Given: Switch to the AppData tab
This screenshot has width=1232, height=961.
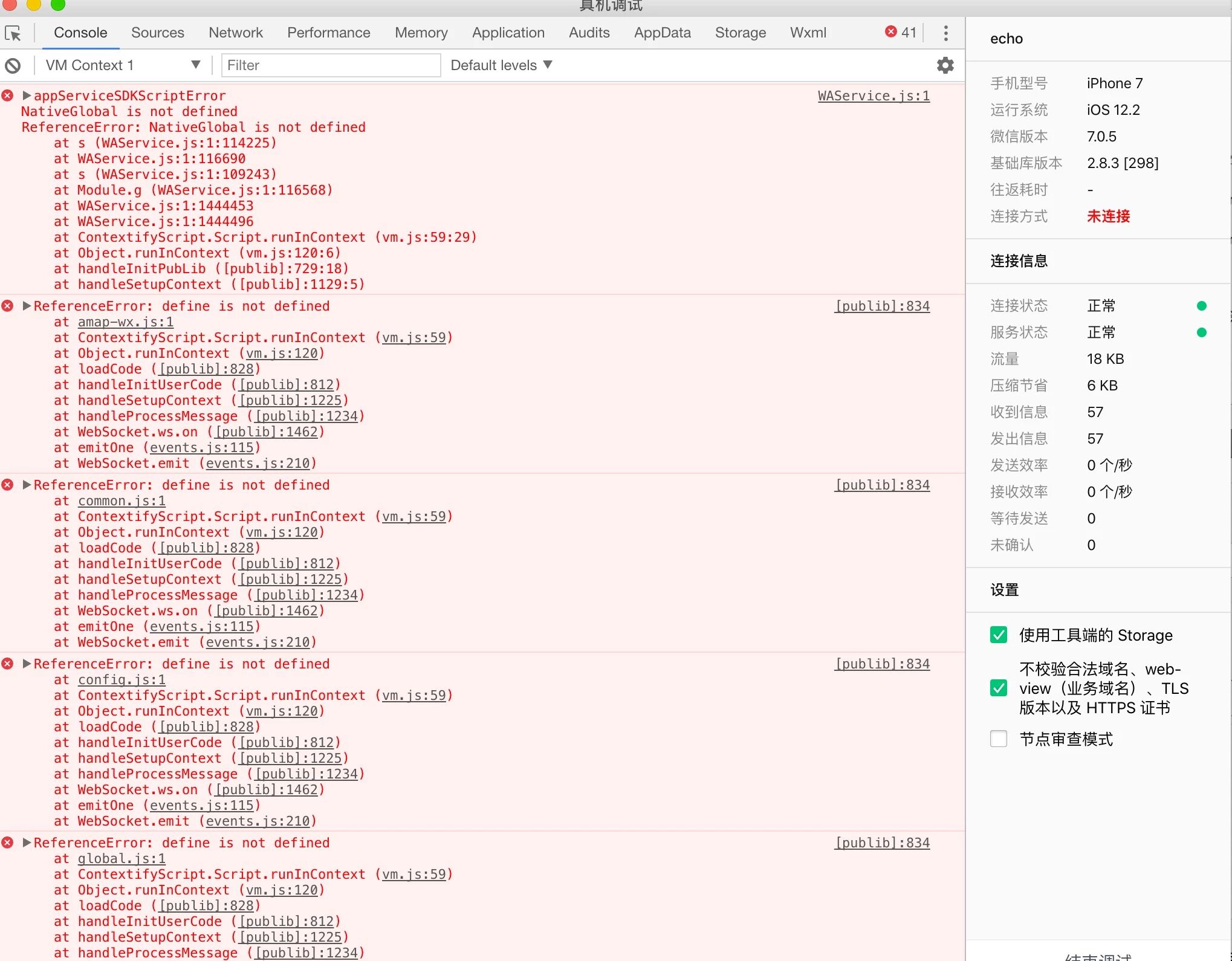Looking at the screenshot, I should 662,33.
